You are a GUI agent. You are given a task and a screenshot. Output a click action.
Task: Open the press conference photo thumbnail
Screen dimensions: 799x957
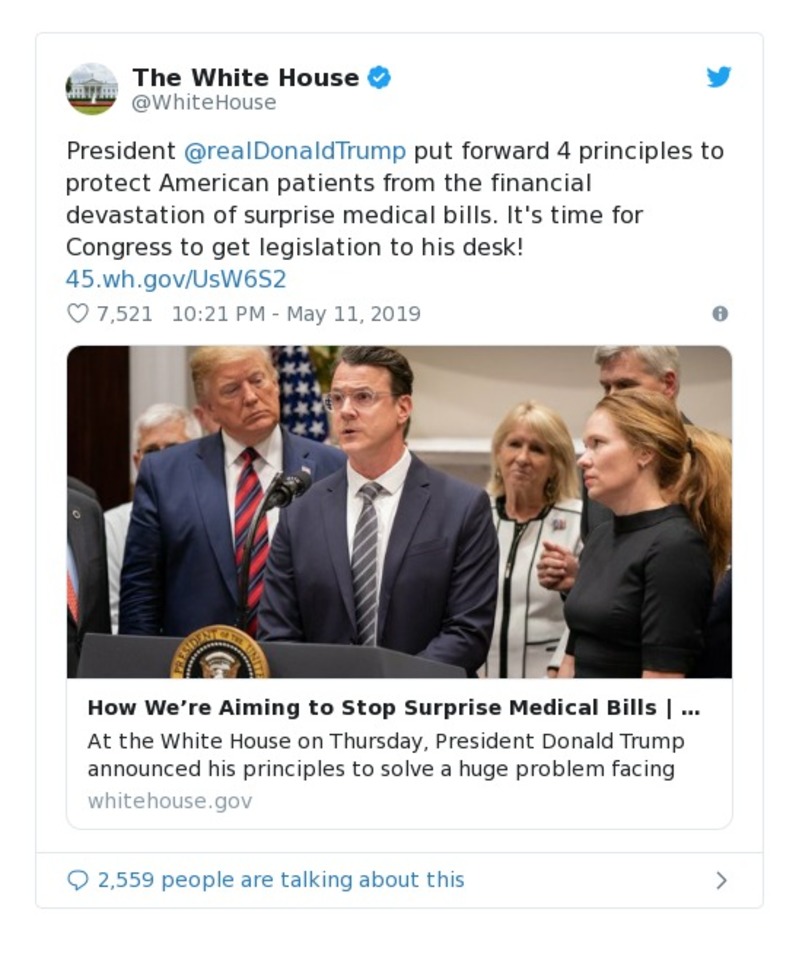[x=399, y=511]
